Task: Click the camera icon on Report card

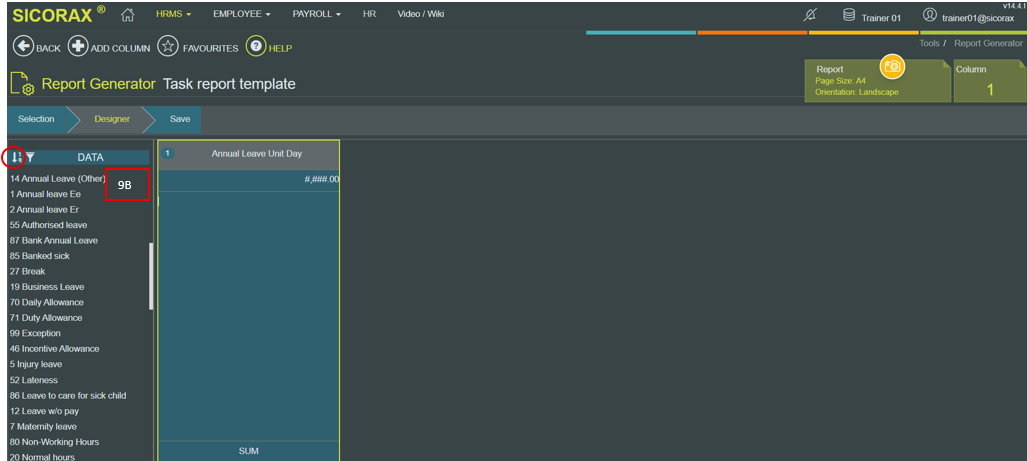Action: 891,65
